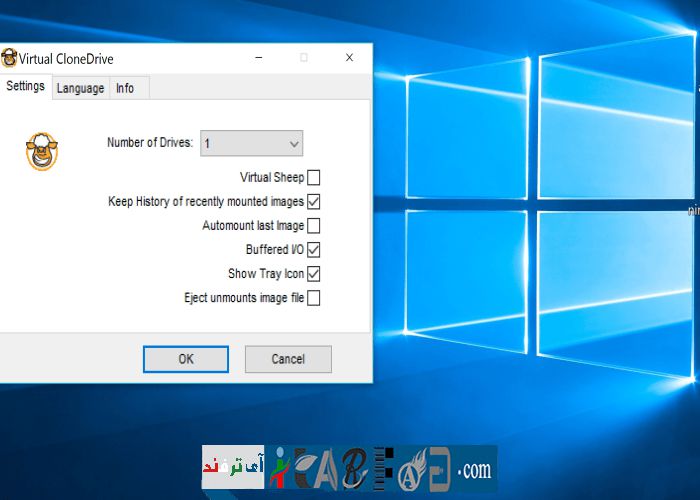This screenshot has height=500, width=700.
Task: Open the Info tab
Action: click(125, 88)
